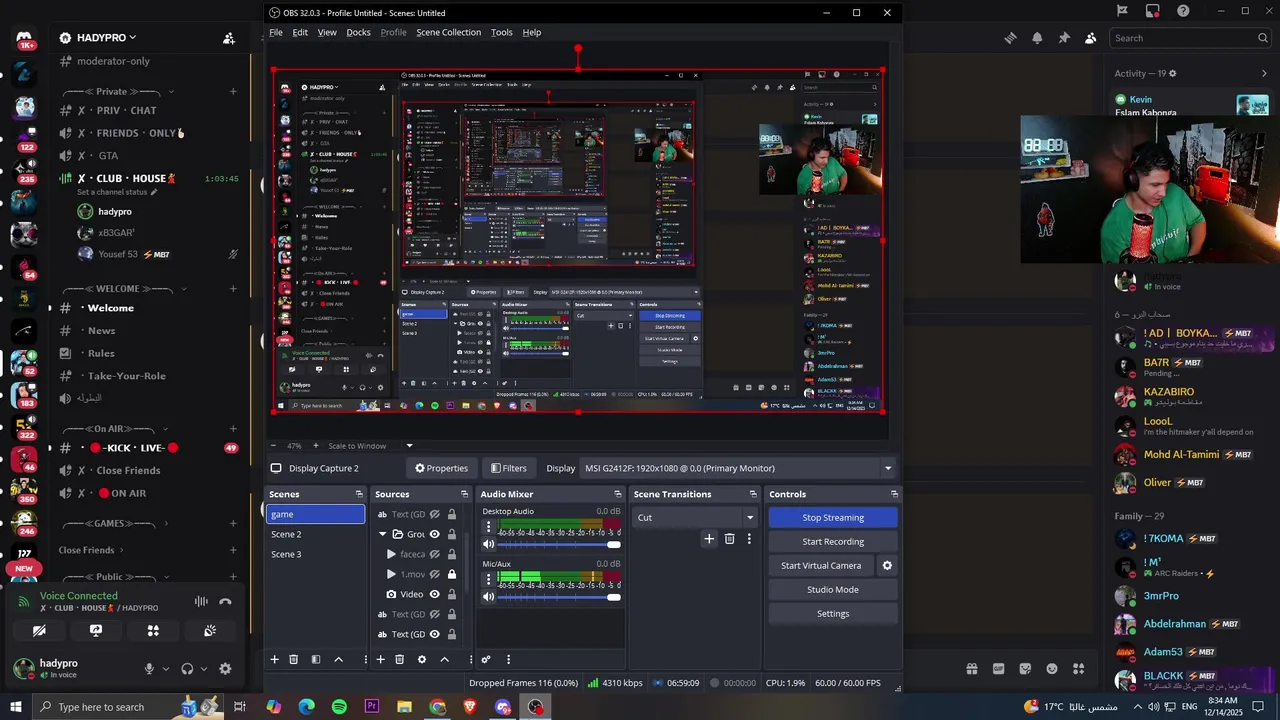Open scene filters icon in Scenes toolbar
This screenshot has height=720, width=1280.
pos(316,659)
